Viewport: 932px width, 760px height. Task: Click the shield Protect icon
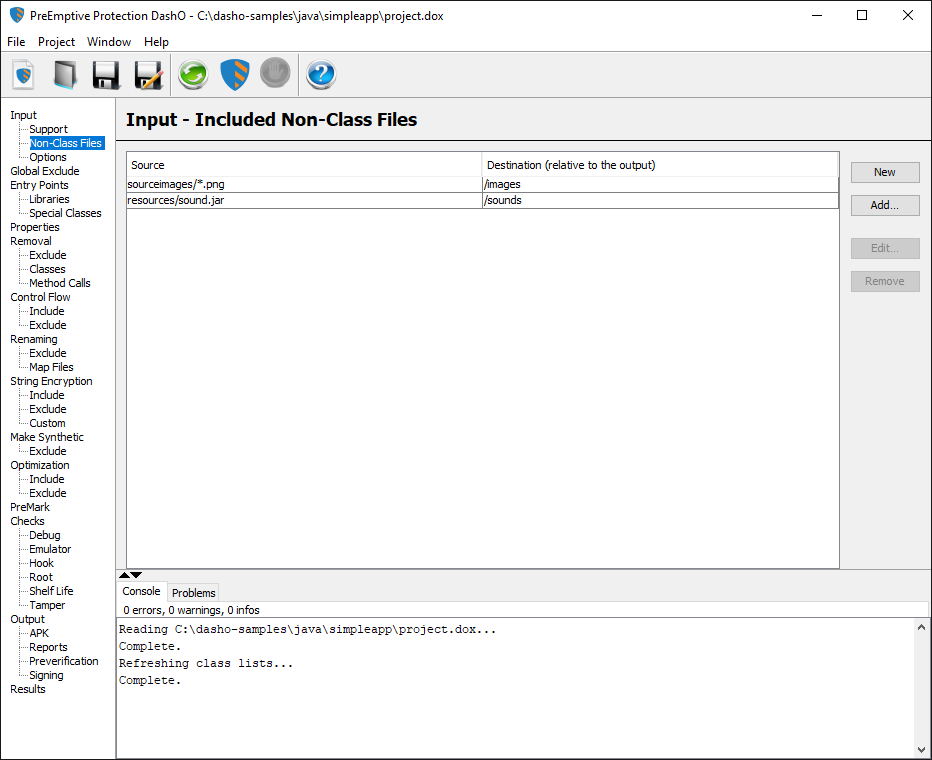235,75
